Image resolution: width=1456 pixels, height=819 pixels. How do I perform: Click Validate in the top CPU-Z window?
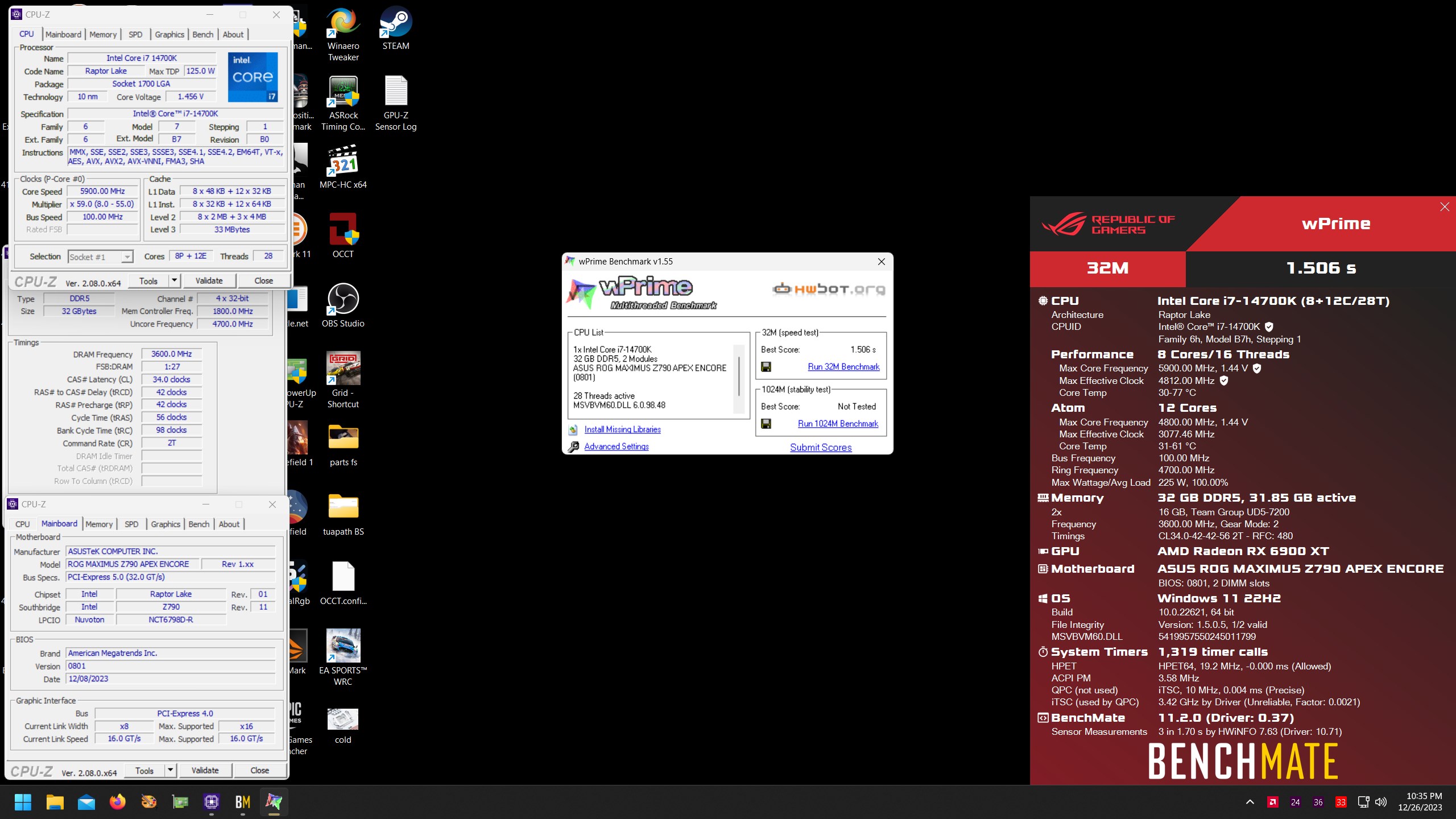tap(209, 280)
